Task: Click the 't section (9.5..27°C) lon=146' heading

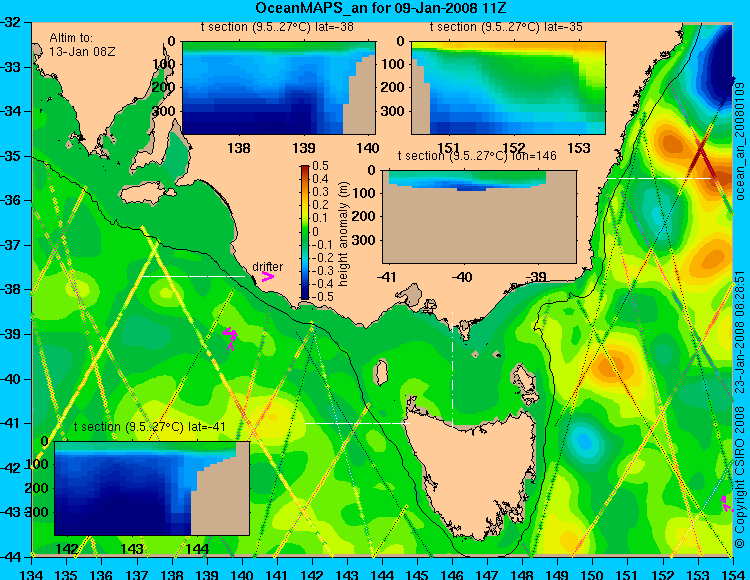Action: [477, 155]
